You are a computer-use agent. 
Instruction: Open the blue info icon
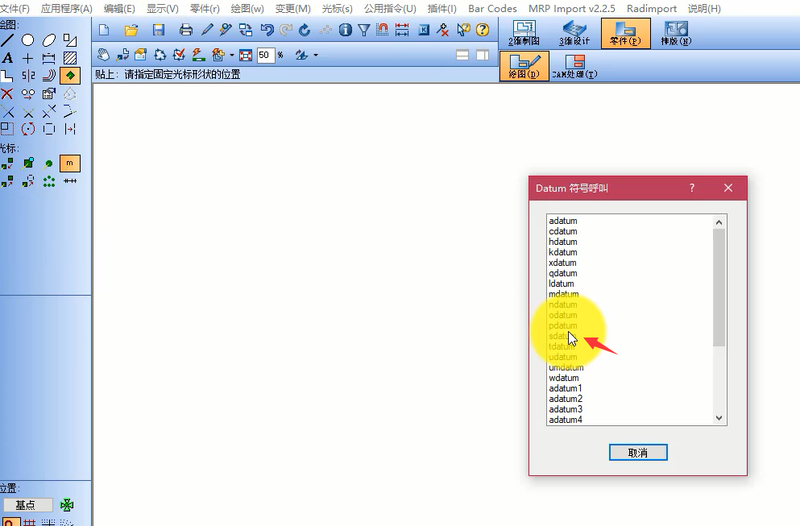(x=345, y=30)
